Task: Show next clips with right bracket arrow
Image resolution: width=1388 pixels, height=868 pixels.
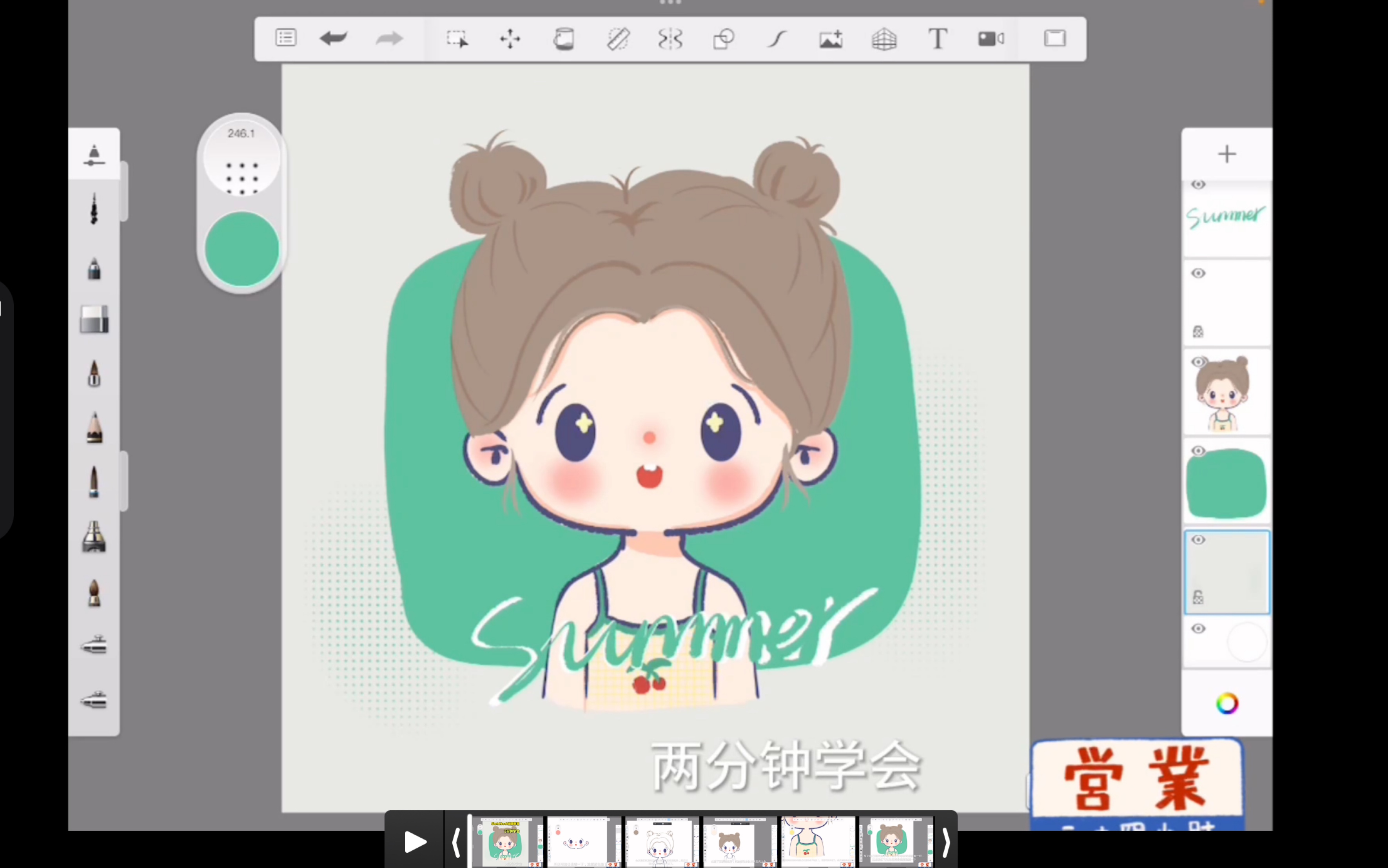Action: (945, 842)
